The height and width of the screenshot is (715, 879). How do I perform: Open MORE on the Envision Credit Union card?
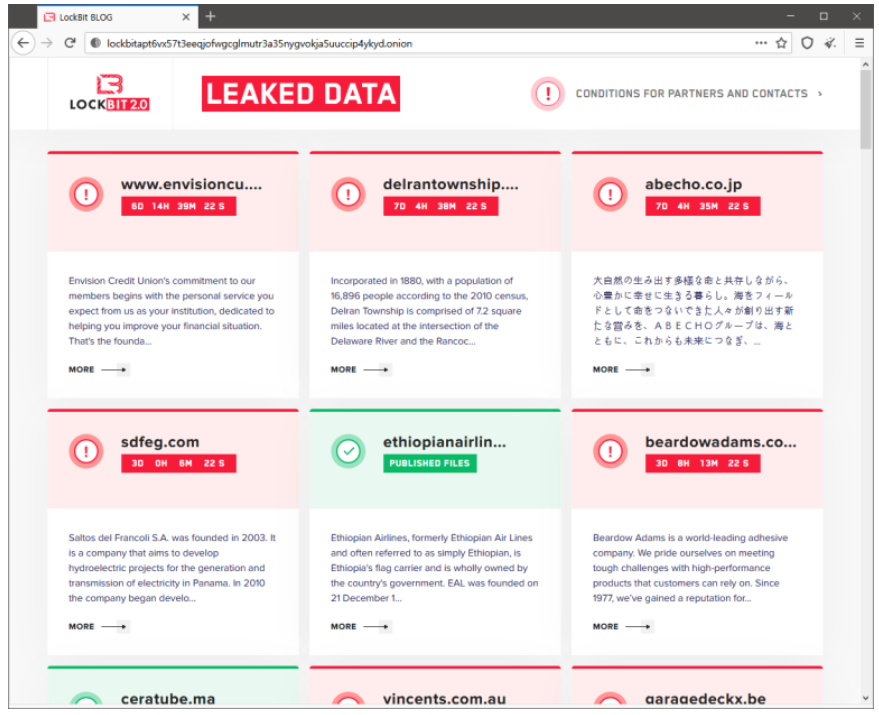[x=99, y=370]
